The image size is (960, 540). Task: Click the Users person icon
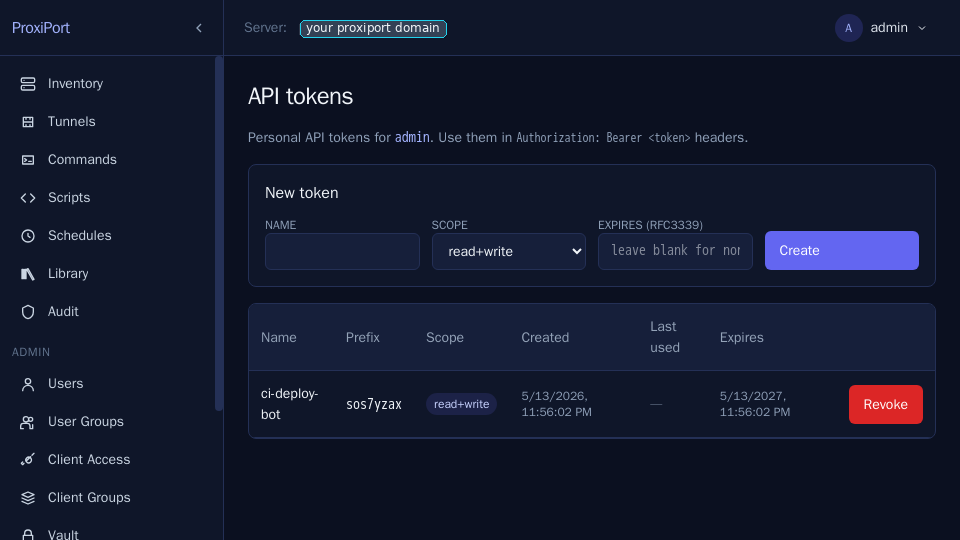(28, 384)
